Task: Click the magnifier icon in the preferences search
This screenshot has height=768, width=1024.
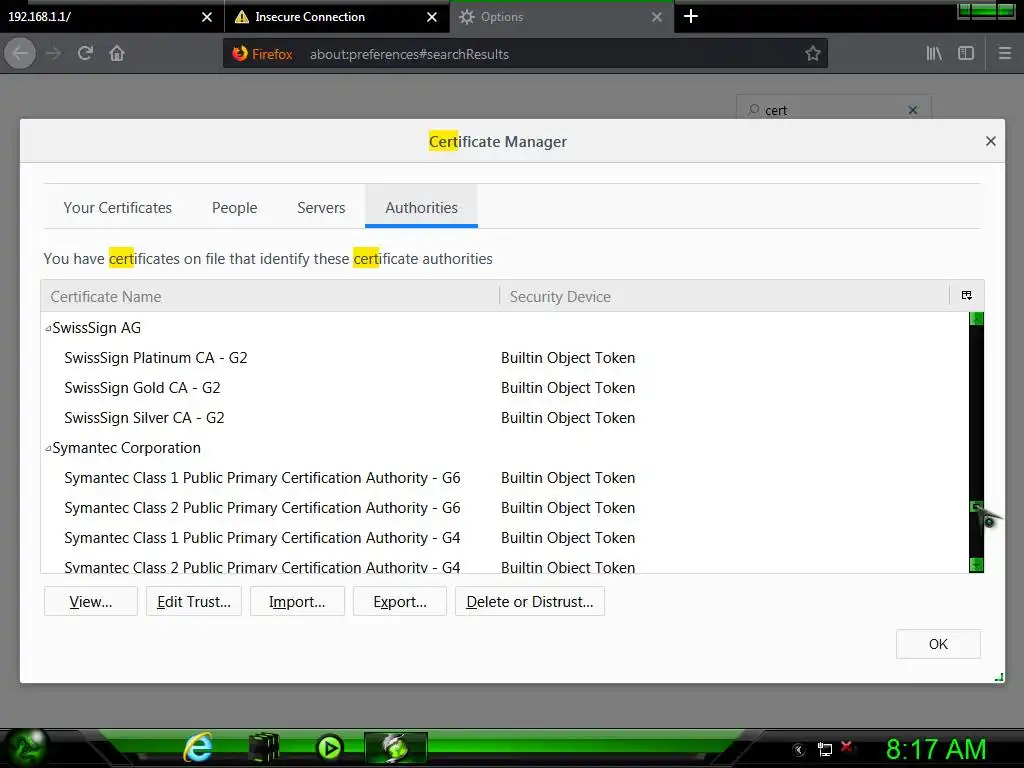Action: pos(754,110)
